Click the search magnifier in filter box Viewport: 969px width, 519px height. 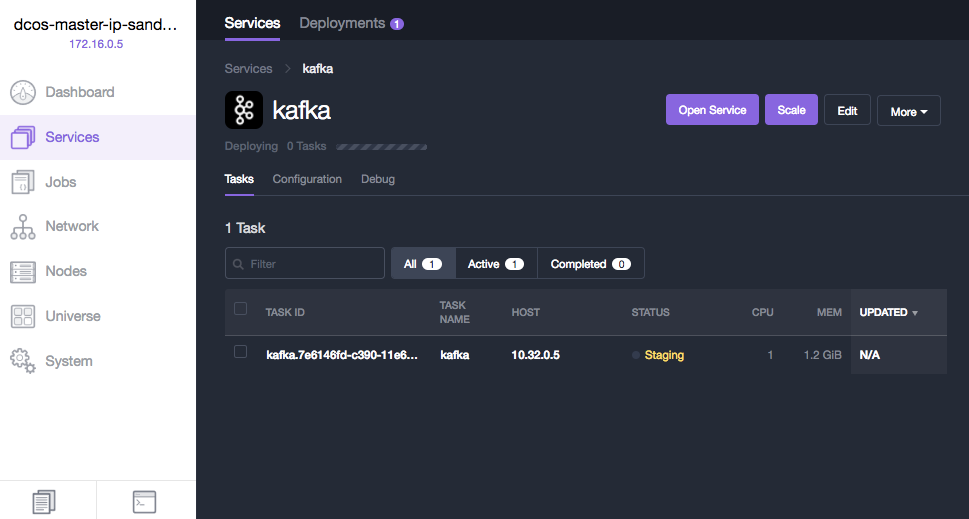(238, 264)
